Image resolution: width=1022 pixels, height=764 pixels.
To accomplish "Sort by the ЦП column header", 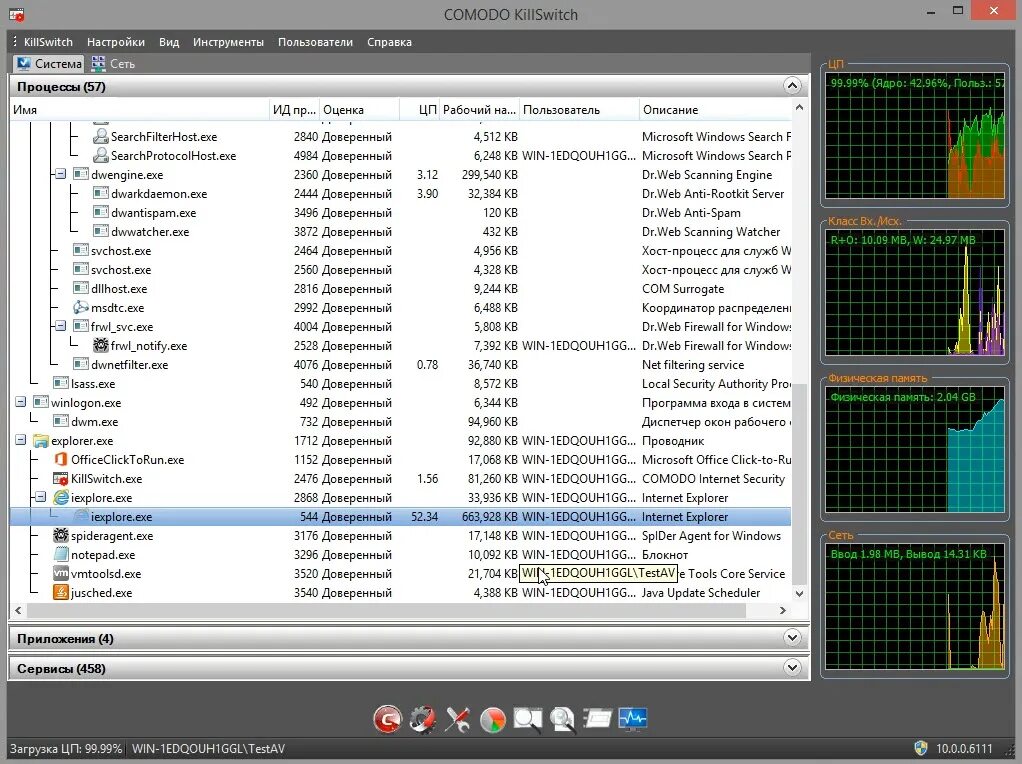I will coord(420,110).
